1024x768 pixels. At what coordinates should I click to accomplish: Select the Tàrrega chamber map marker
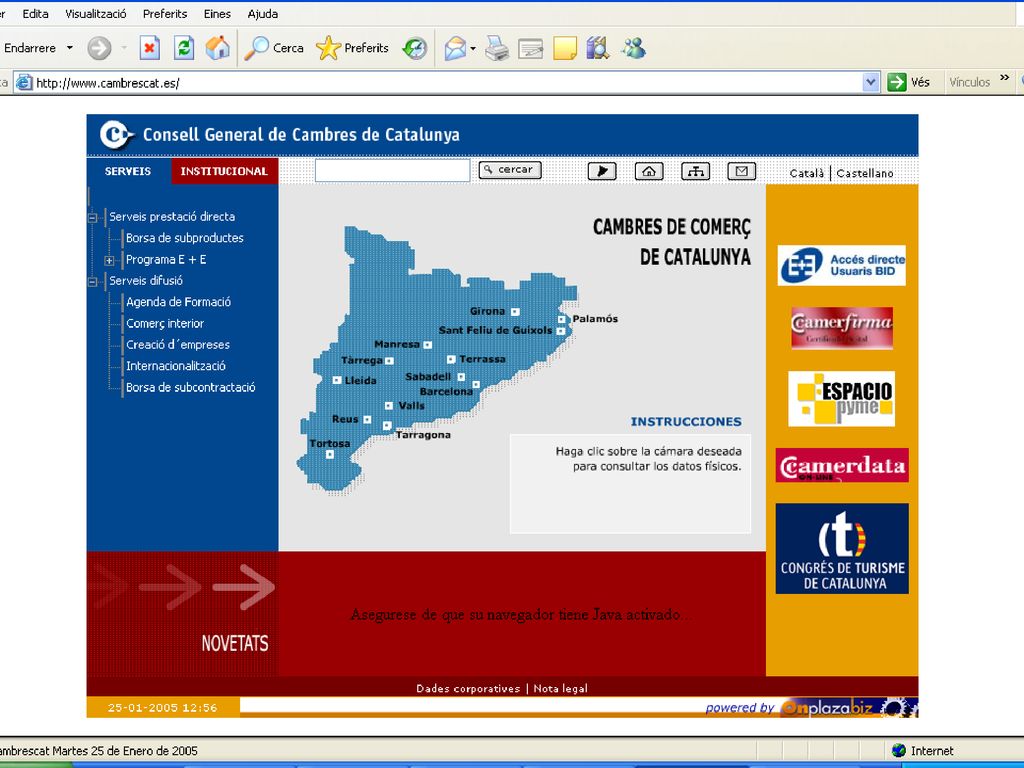click(x=389, y=360)
